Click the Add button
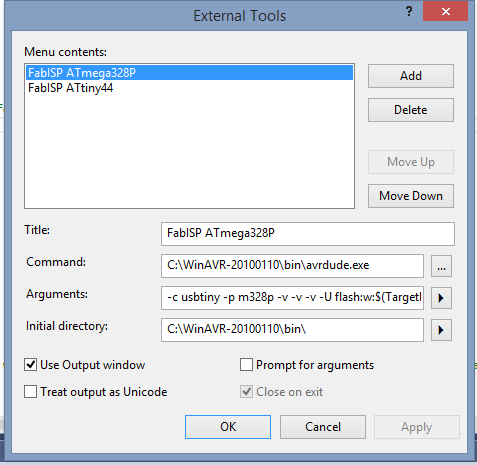 click(411, 76)
